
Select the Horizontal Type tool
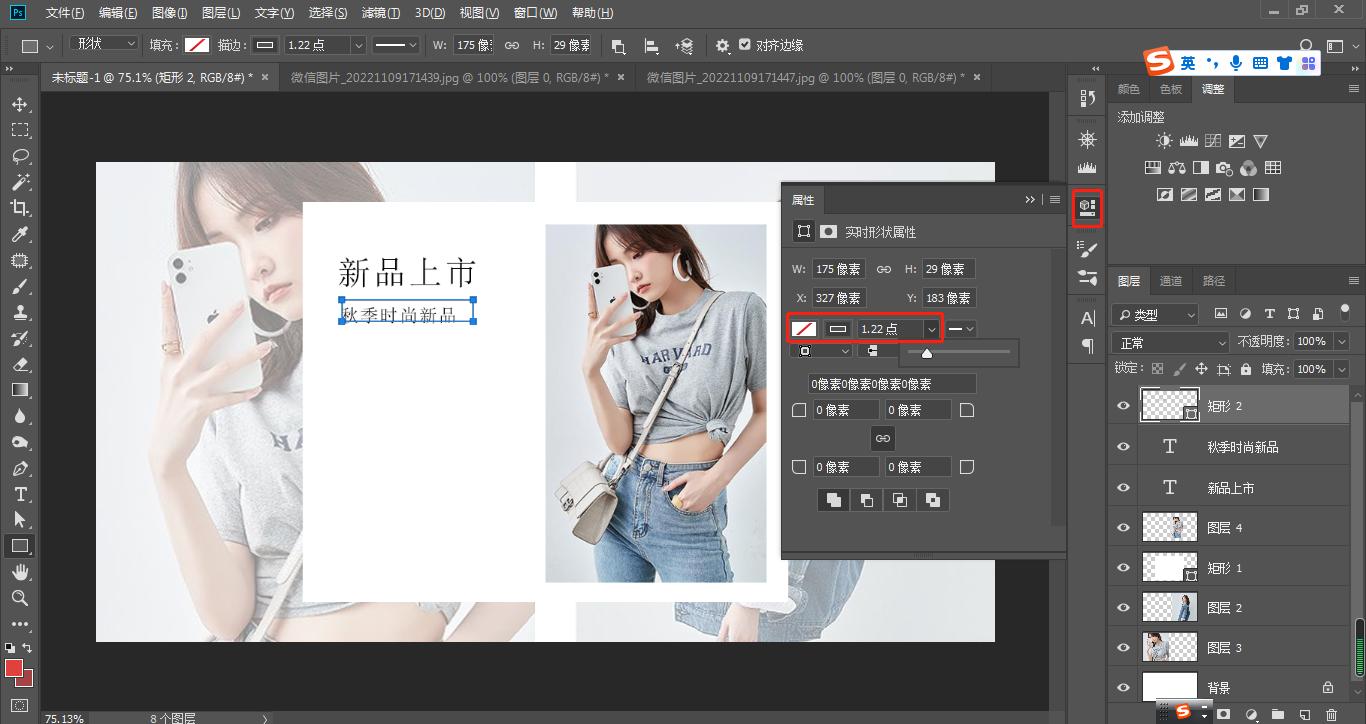point(20,493)
